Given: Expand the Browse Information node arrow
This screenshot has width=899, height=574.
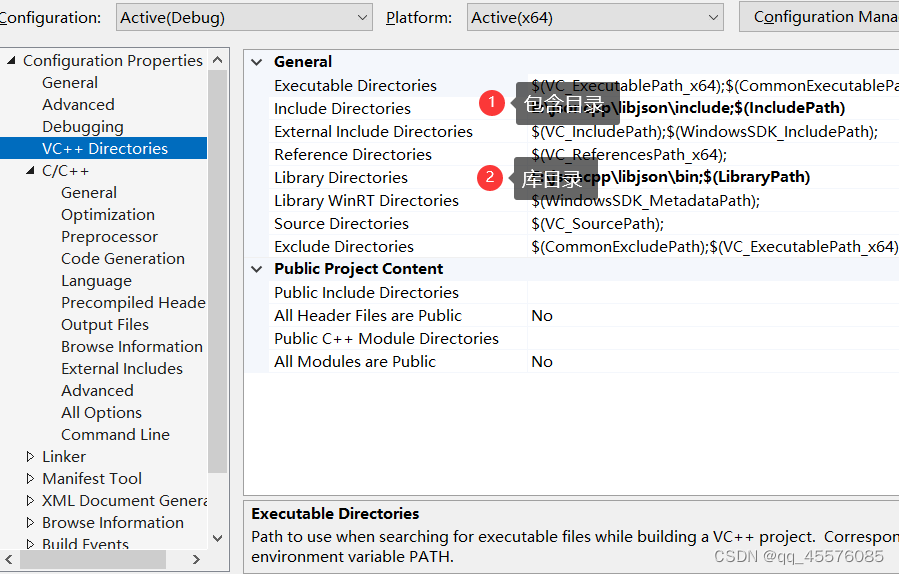Looking at the screenshot, I should tap(30, 523).
